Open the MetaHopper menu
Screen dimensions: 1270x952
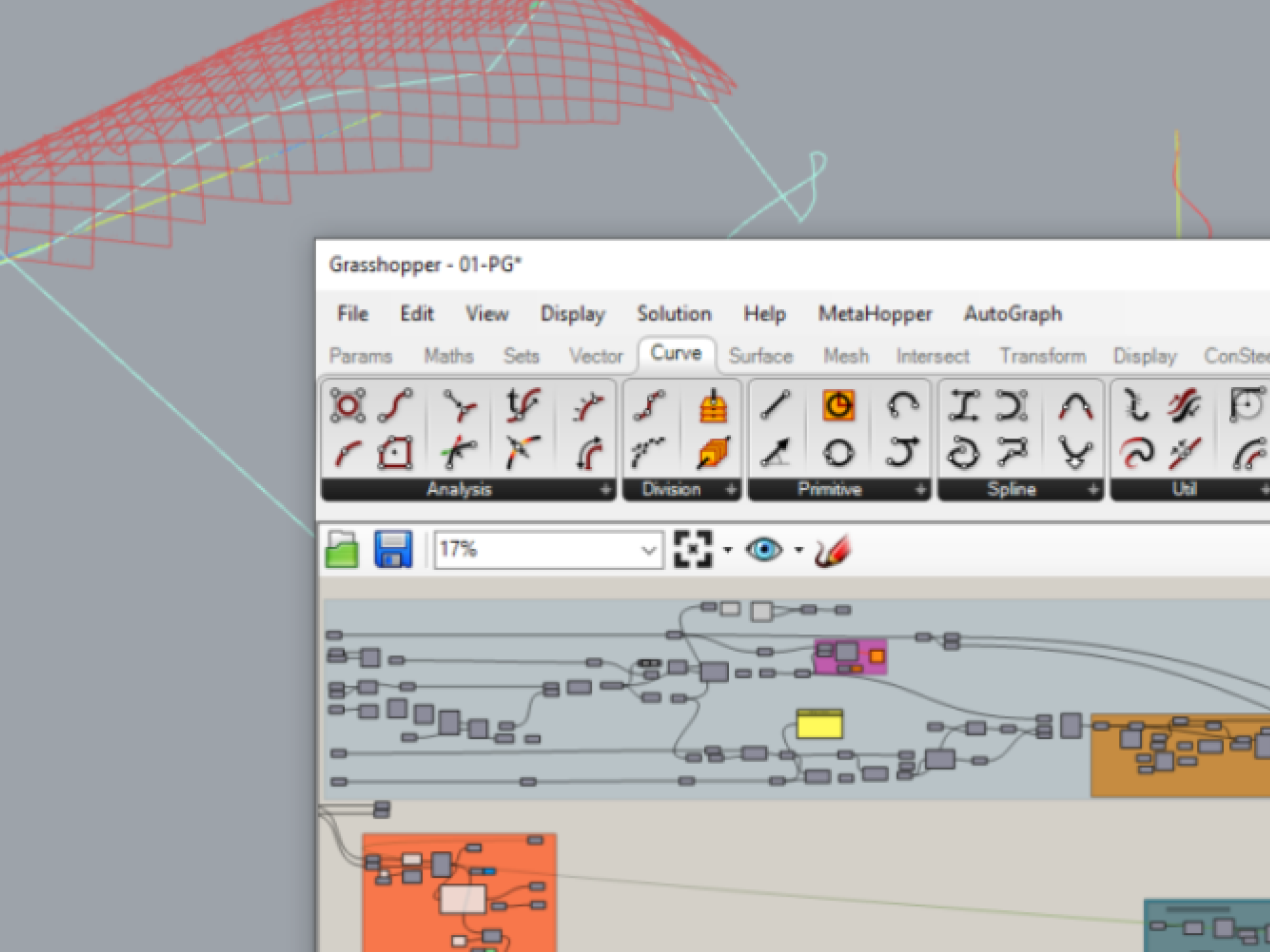875,314
